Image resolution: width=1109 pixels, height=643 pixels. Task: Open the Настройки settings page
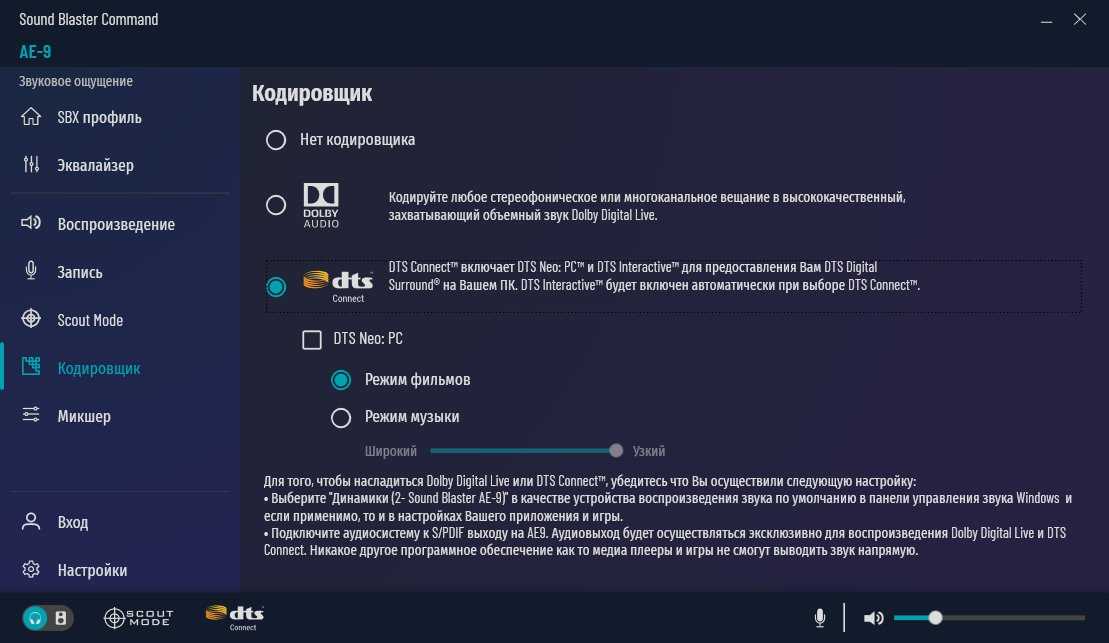tap(92, 570)
